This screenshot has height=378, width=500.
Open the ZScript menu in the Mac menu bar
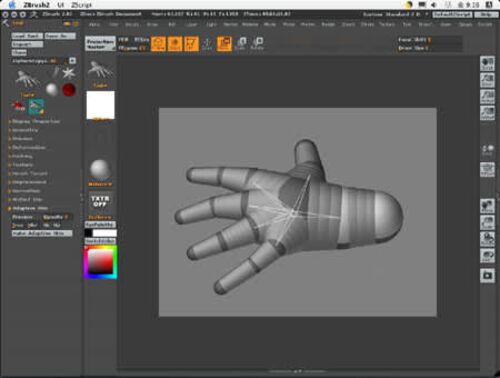[81, 5]
